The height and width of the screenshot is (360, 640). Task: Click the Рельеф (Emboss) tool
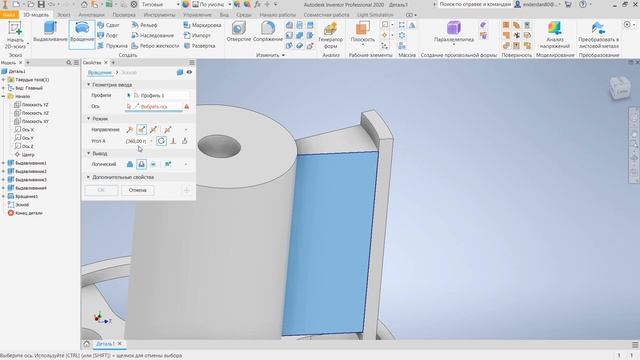tap(144, 25)
